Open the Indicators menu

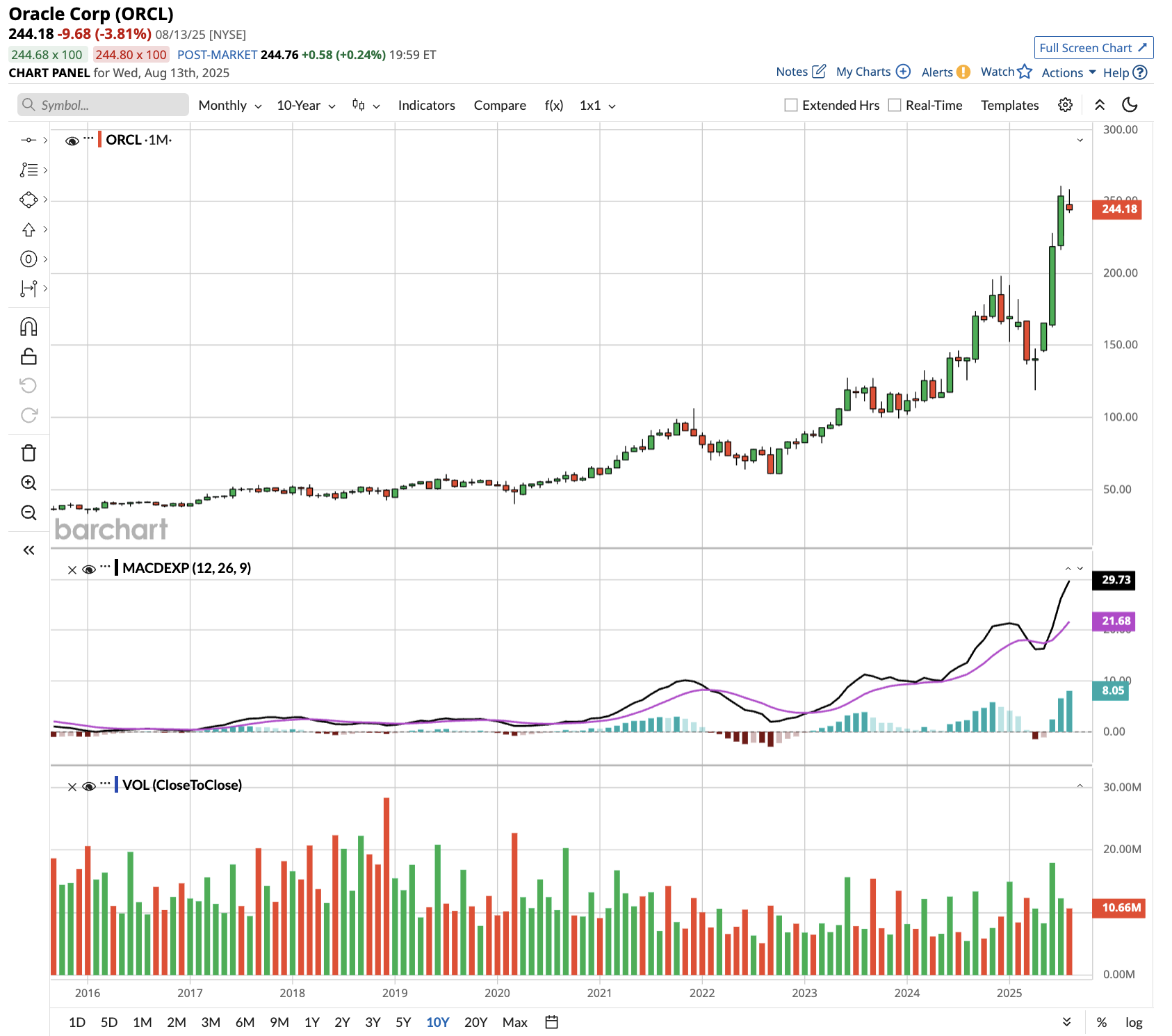click(426, 105)
